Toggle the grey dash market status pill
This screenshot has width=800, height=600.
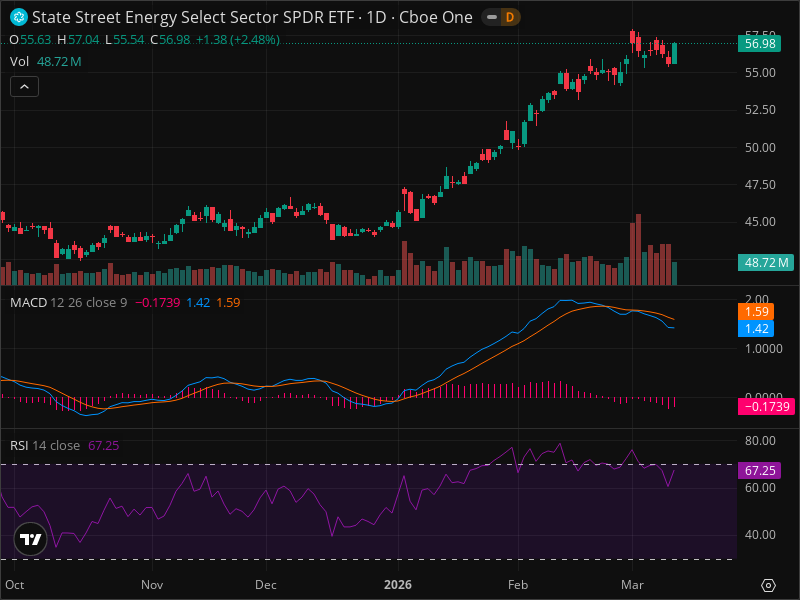pyautogui.click(x=492, y=17)
